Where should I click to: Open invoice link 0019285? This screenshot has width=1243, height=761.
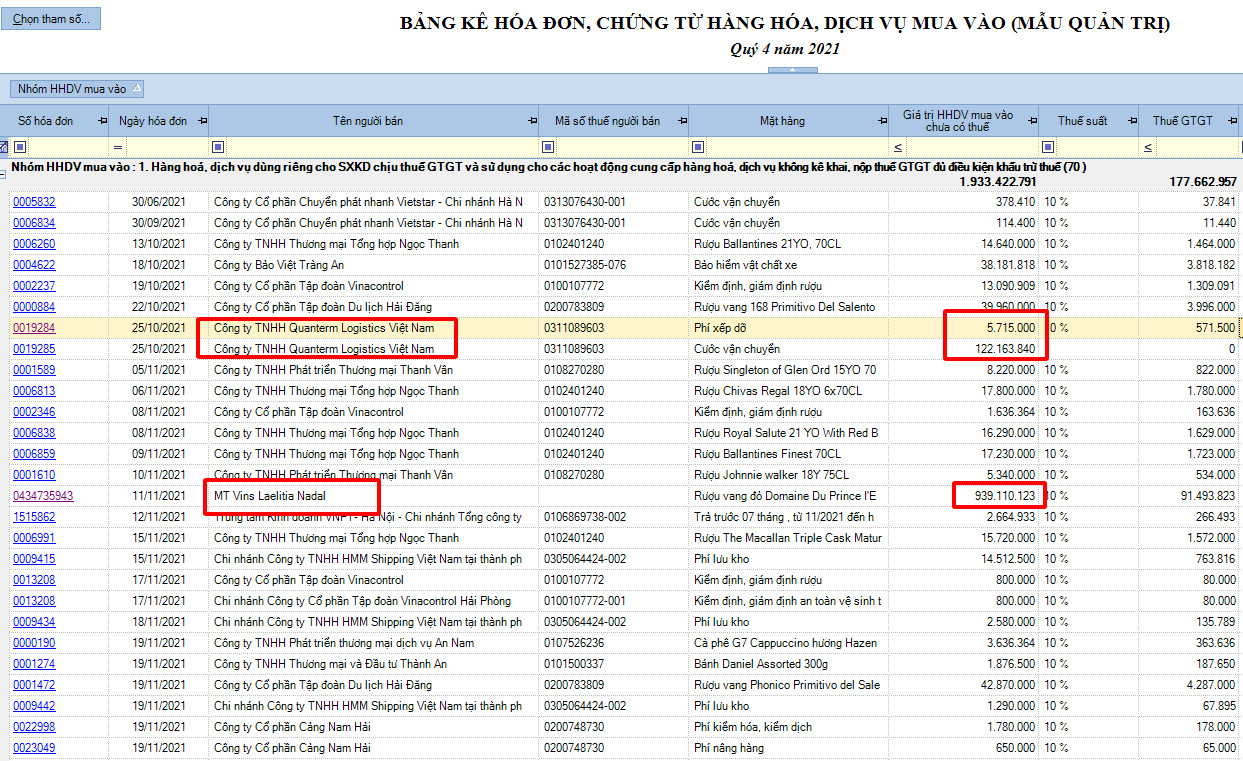pyautogui.click(x=34, y=348)
